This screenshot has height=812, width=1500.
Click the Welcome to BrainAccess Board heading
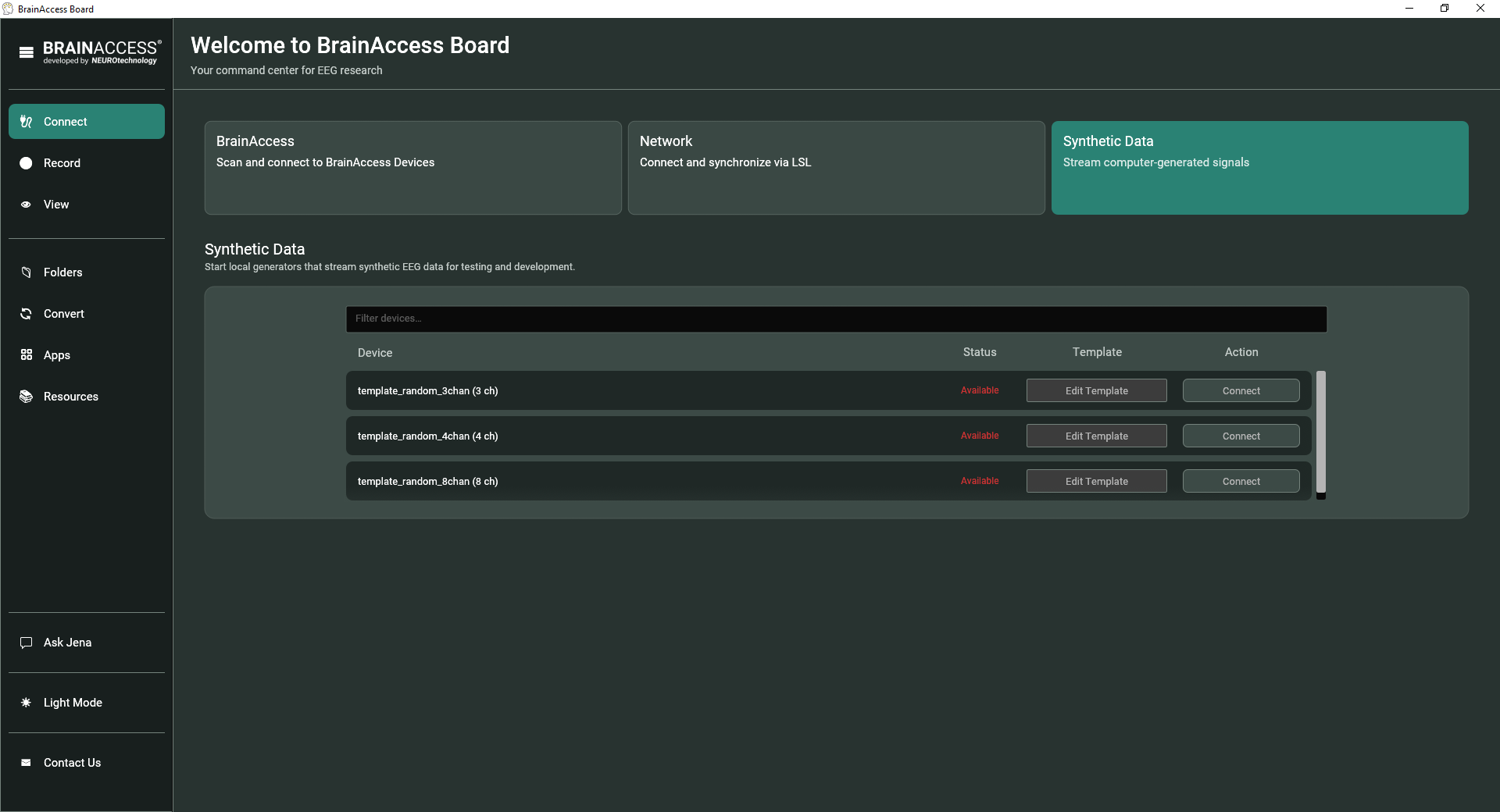(x=350, y=45)
